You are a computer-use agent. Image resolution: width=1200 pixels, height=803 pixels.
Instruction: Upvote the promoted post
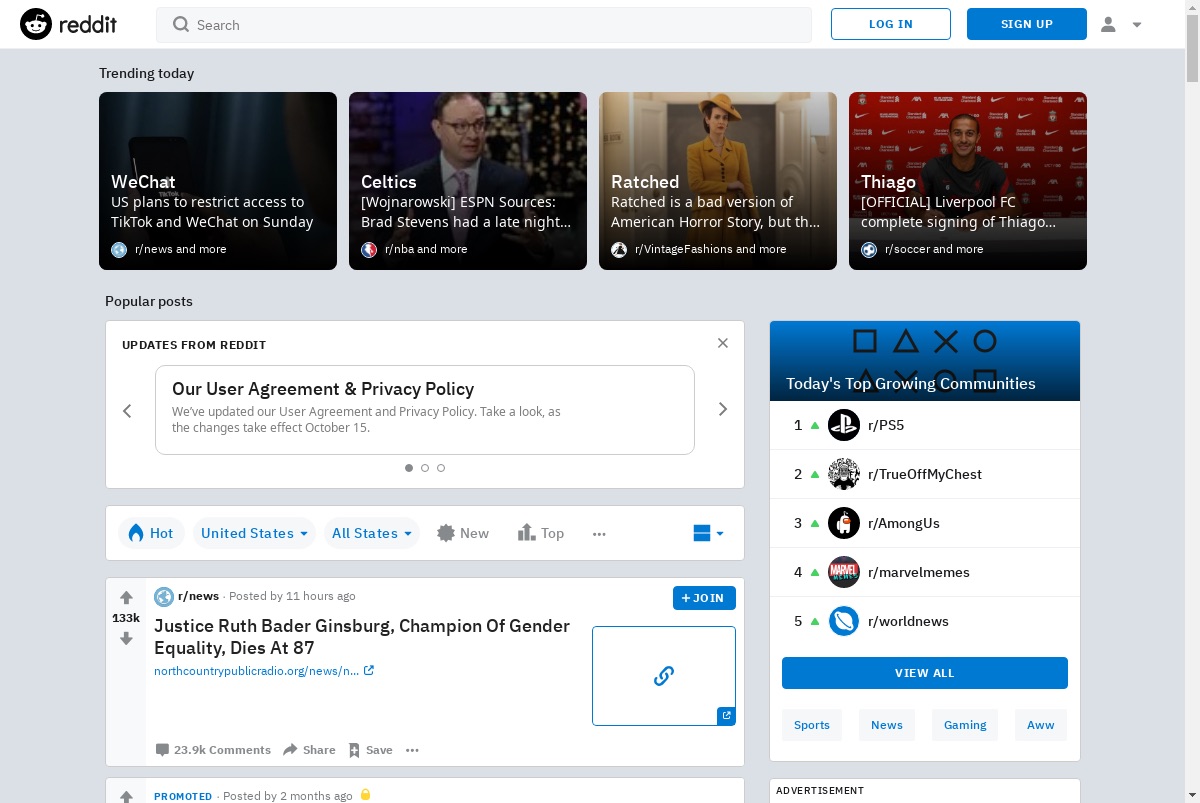tap(126, 797)
